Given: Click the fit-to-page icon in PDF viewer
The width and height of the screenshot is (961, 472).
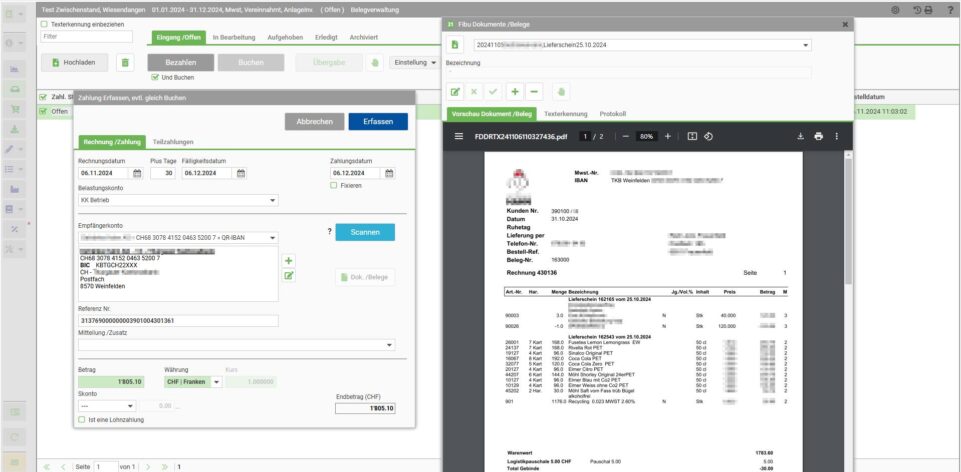Looking at the screenshot, I should tap(692, 137).
